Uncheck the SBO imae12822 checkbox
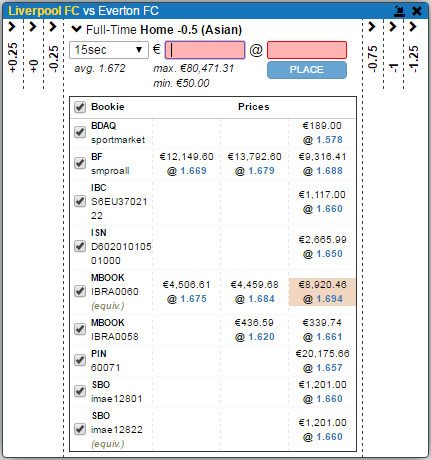Viewport: 431px width, 460px height. pyautogui.click(x=80, y=429)
